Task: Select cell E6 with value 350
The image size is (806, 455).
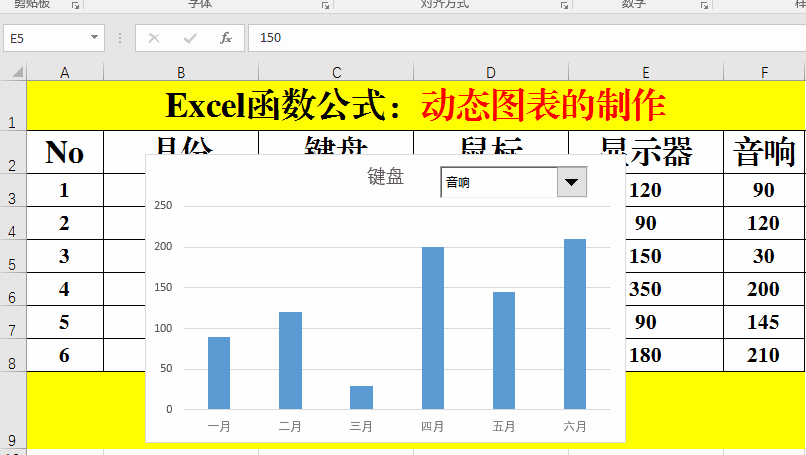Action: (x=674, y=289)
